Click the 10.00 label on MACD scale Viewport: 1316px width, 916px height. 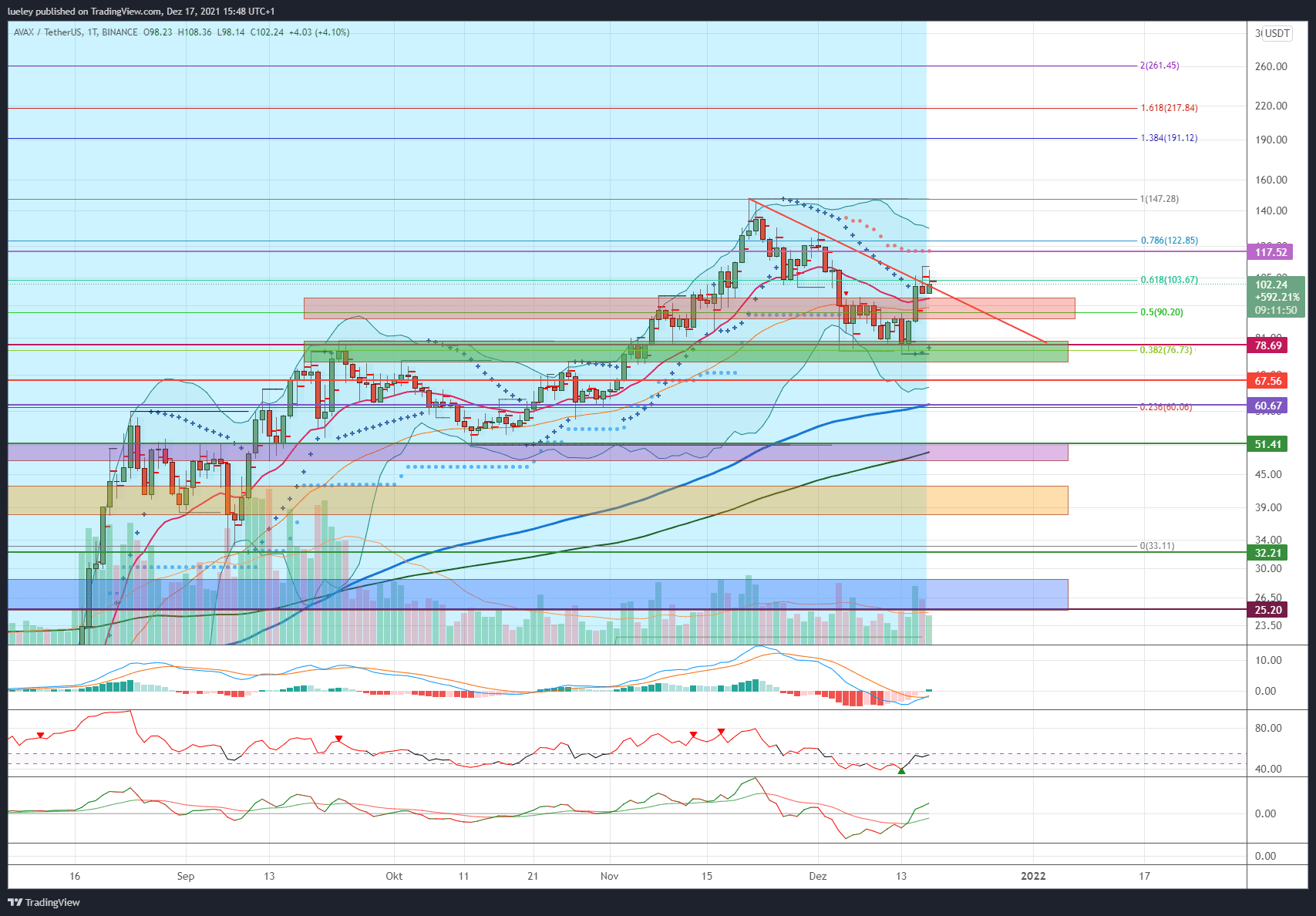pos(1268,660)
